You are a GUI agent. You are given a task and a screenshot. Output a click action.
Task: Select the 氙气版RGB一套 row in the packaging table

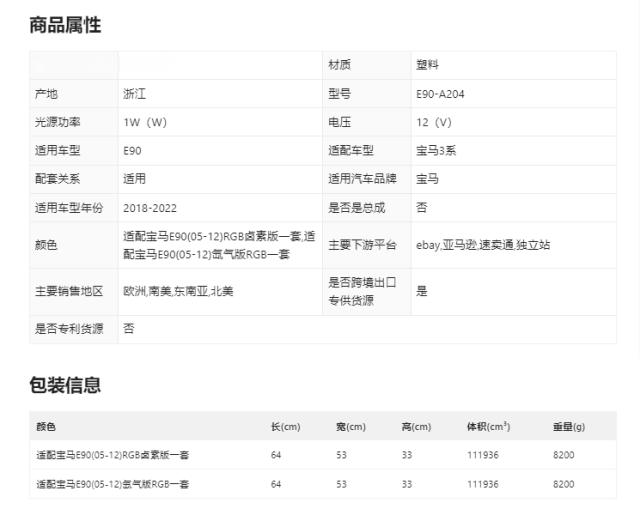112,484
